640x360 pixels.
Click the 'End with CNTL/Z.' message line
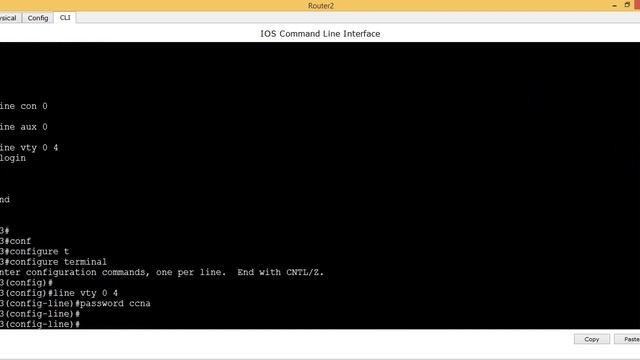(162, 272)
